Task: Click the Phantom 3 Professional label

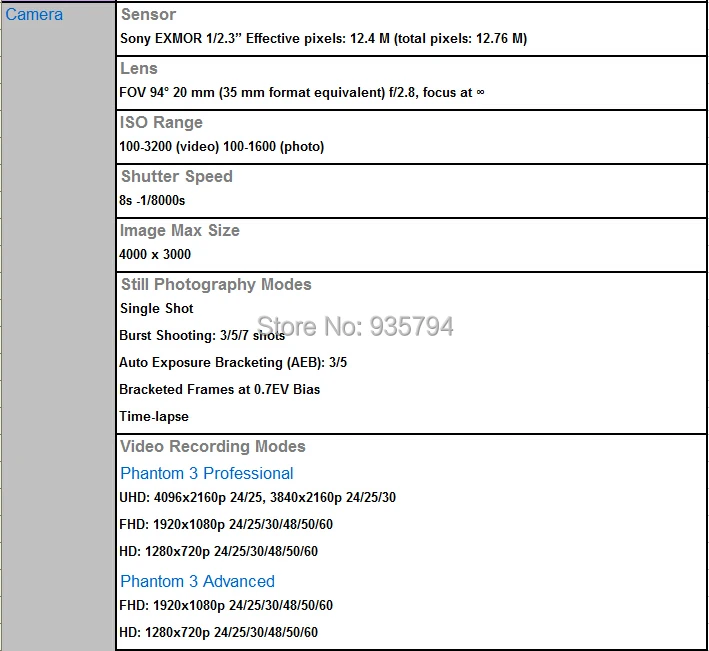Action: click(x=207, y=473)
